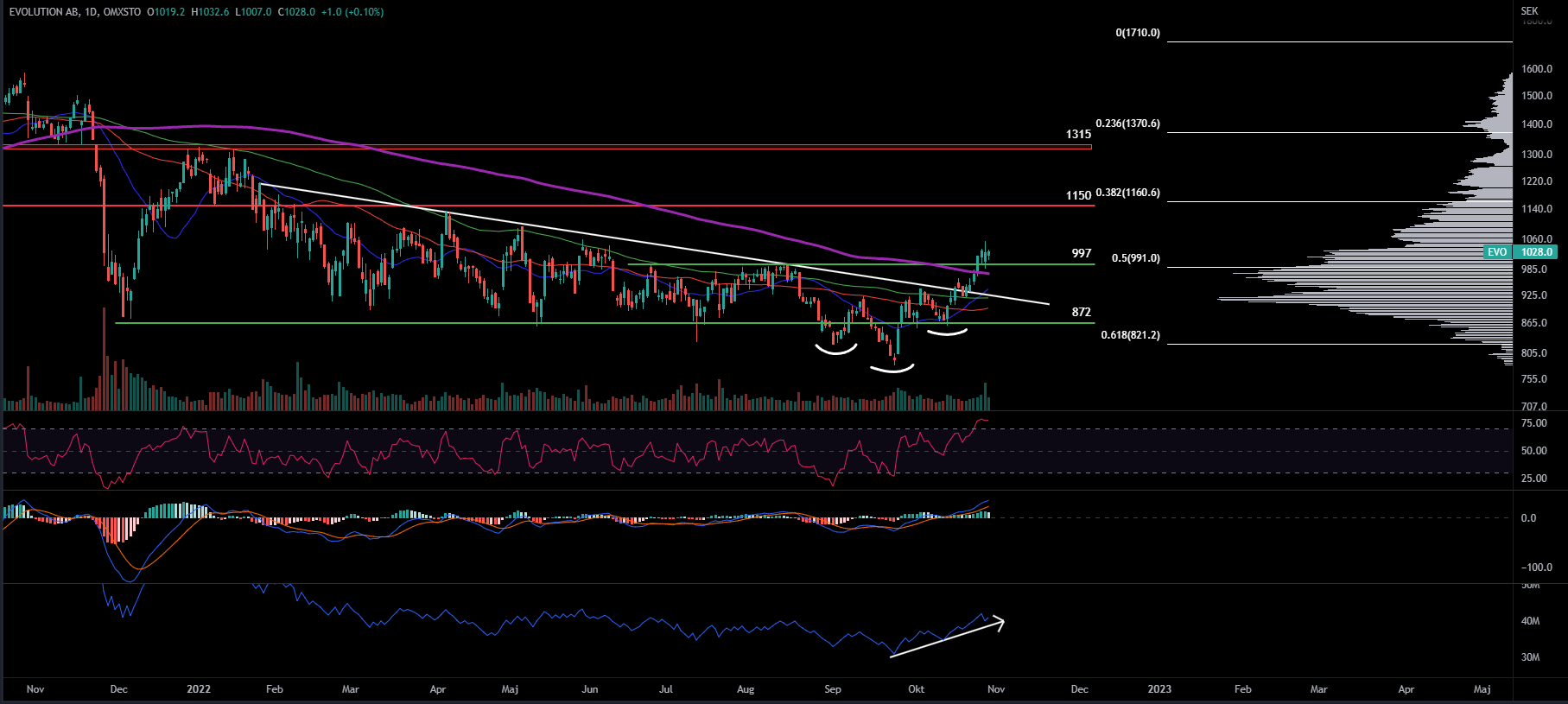Click the 1315 resistance level label

pos(1077,135)
